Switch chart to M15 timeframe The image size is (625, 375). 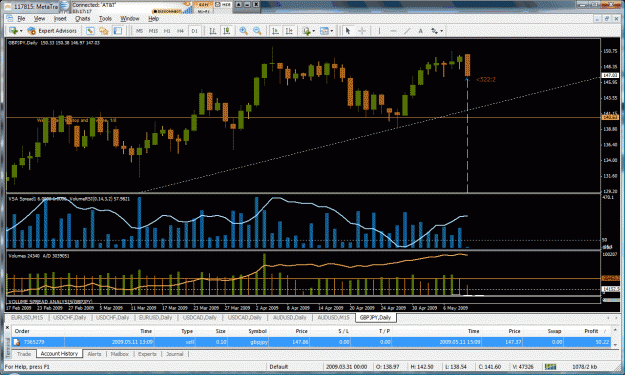153,31
